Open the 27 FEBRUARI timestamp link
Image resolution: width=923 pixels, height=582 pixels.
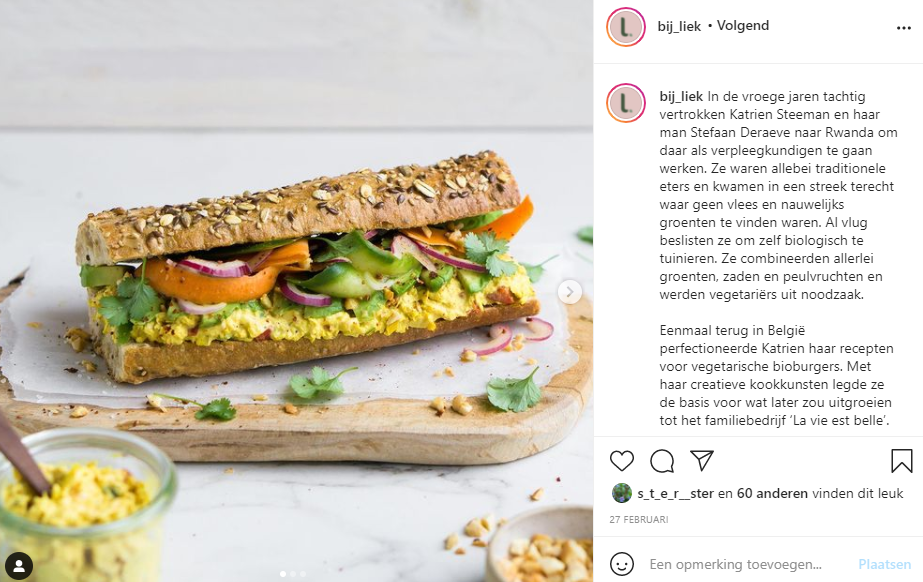point(639,520)
